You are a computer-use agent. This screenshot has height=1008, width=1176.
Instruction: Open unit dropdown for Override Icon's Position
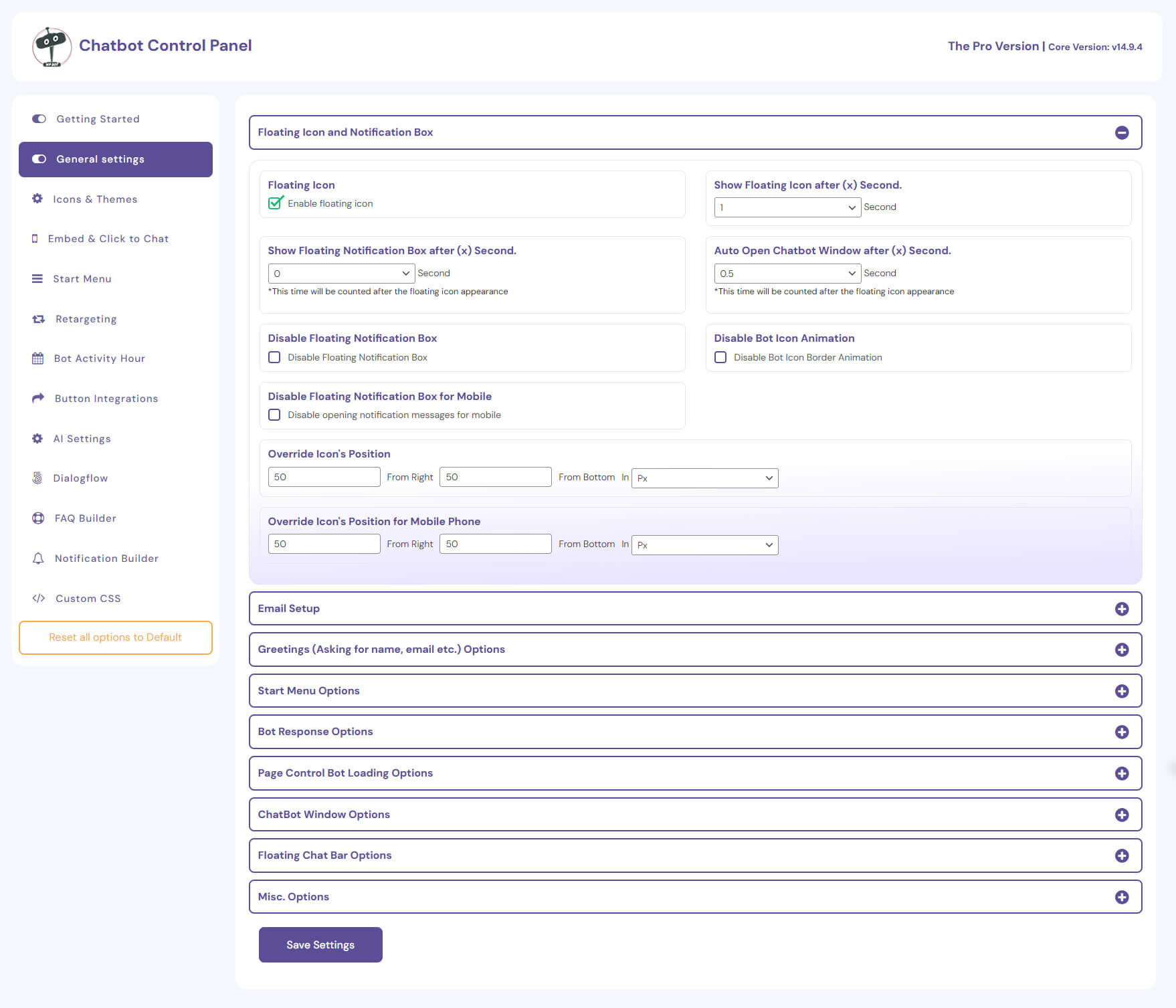[705, 478]
